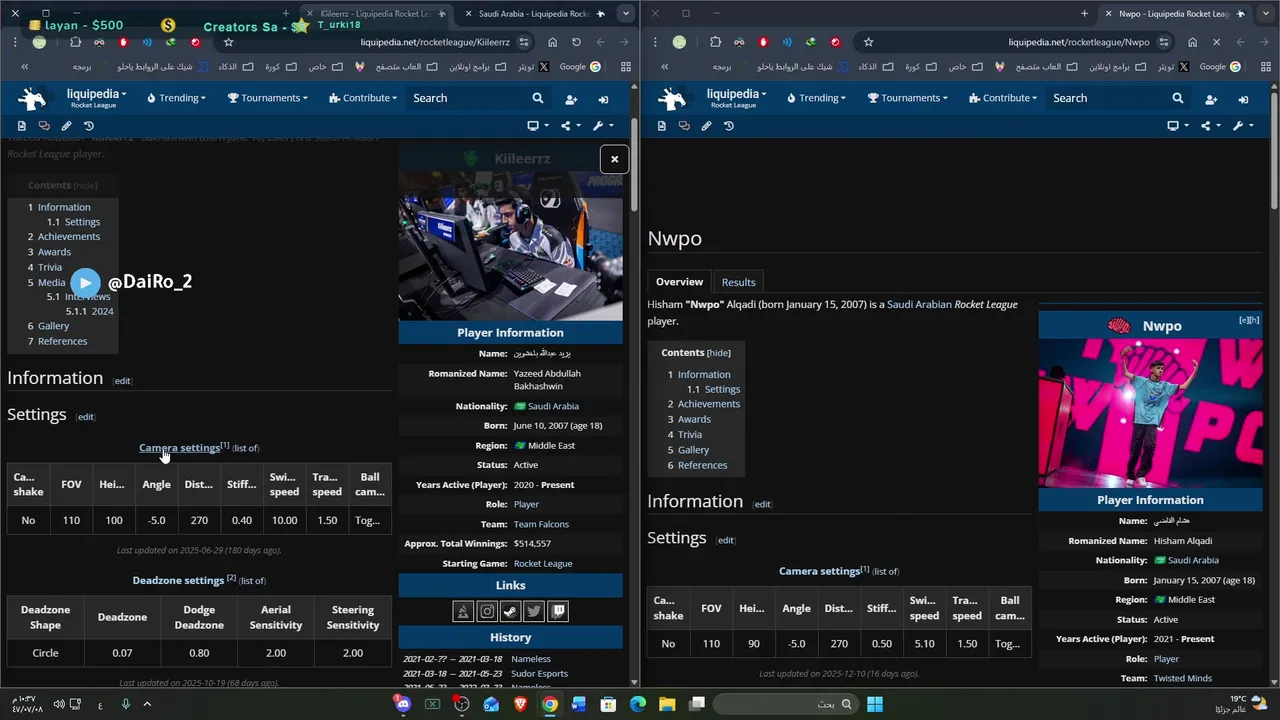The image size is (1280, 720).
Task: Open the share dropdown in Nwpo window
Action: (x=1209, y=126)
